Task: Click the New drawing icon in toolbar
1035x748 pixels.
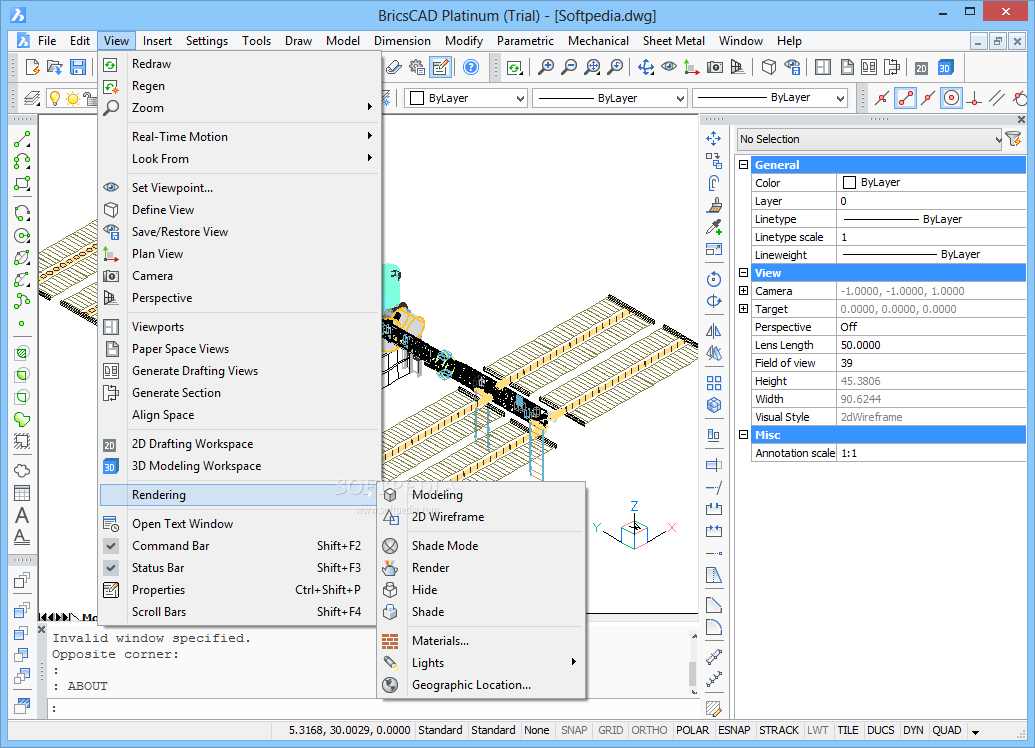Action: [32, 67]
